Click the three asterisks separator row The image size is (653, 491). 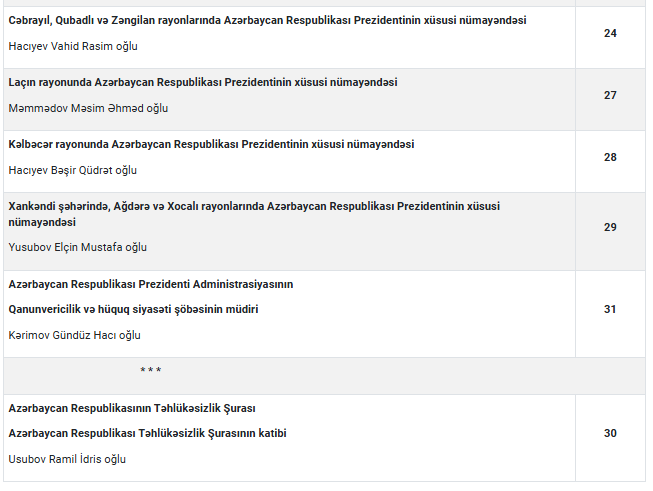(324, 376)
